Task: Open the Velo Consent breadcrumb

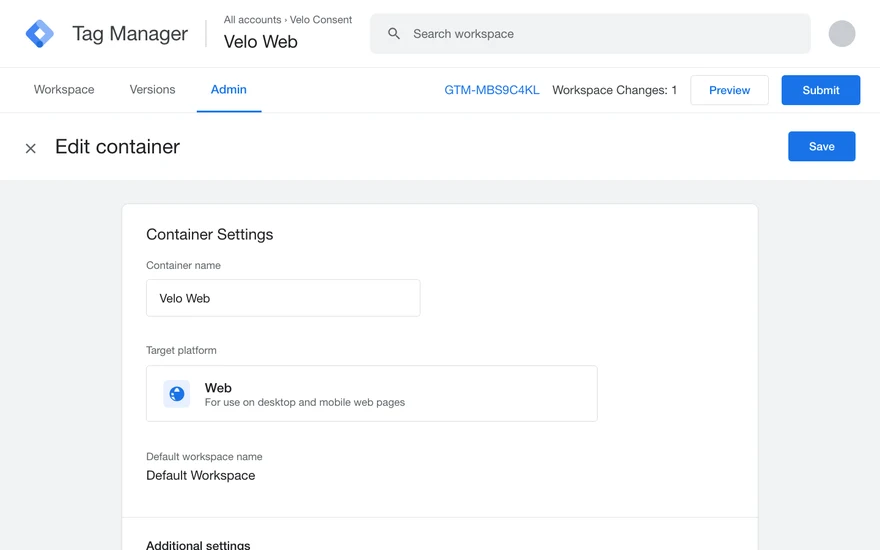Action: pyautogui.click(x=320, y=20)
